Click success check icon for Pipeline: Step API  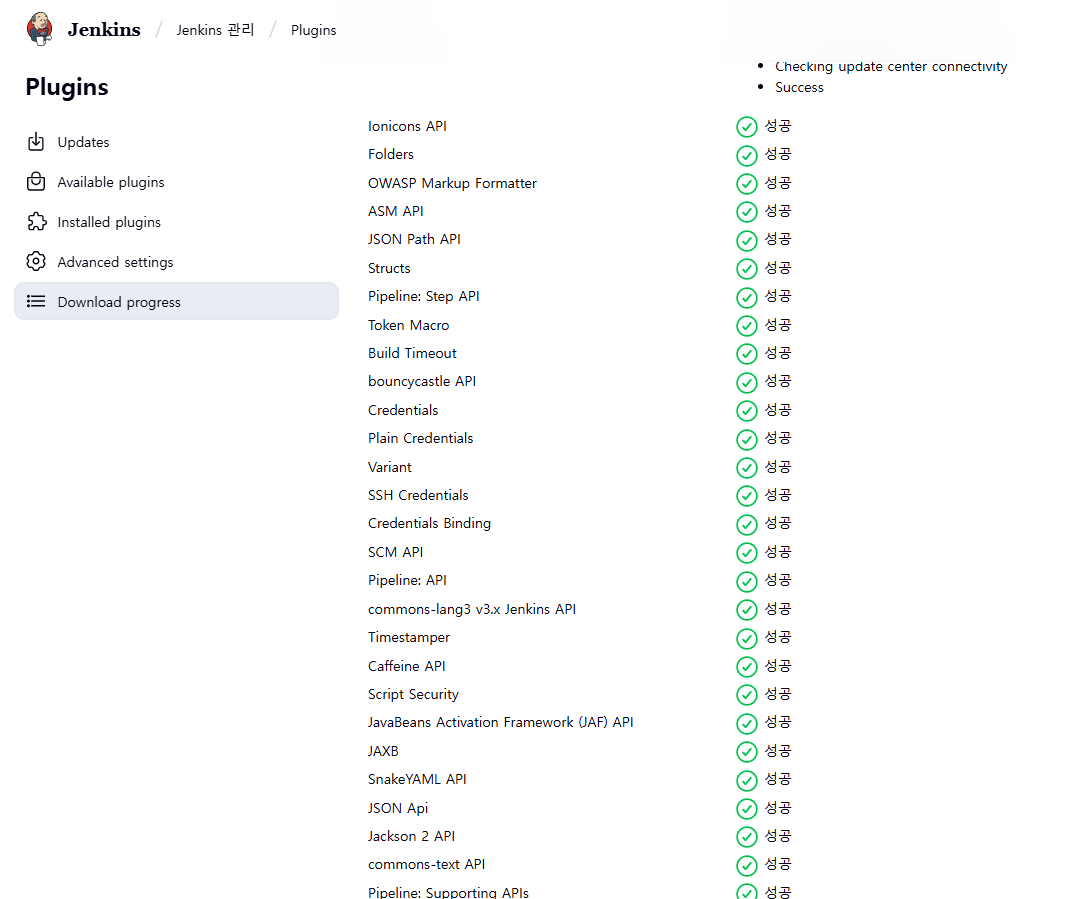[747, 297]
